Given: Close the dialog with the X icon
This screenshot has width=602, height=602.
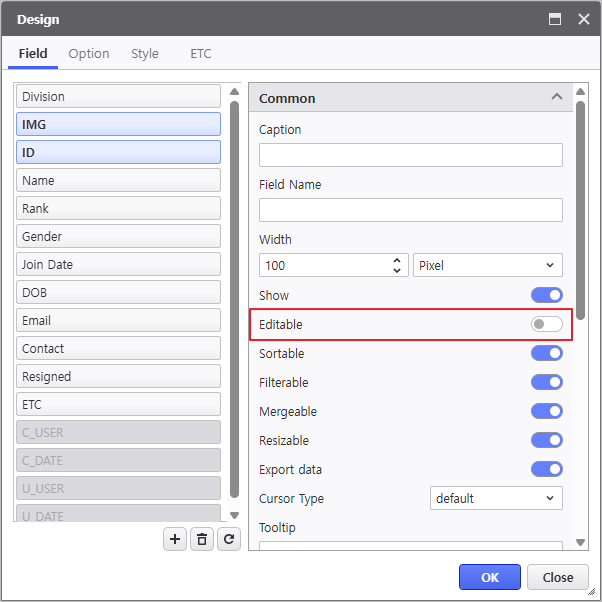Looking at the screenshot, I should coord(582,19).
